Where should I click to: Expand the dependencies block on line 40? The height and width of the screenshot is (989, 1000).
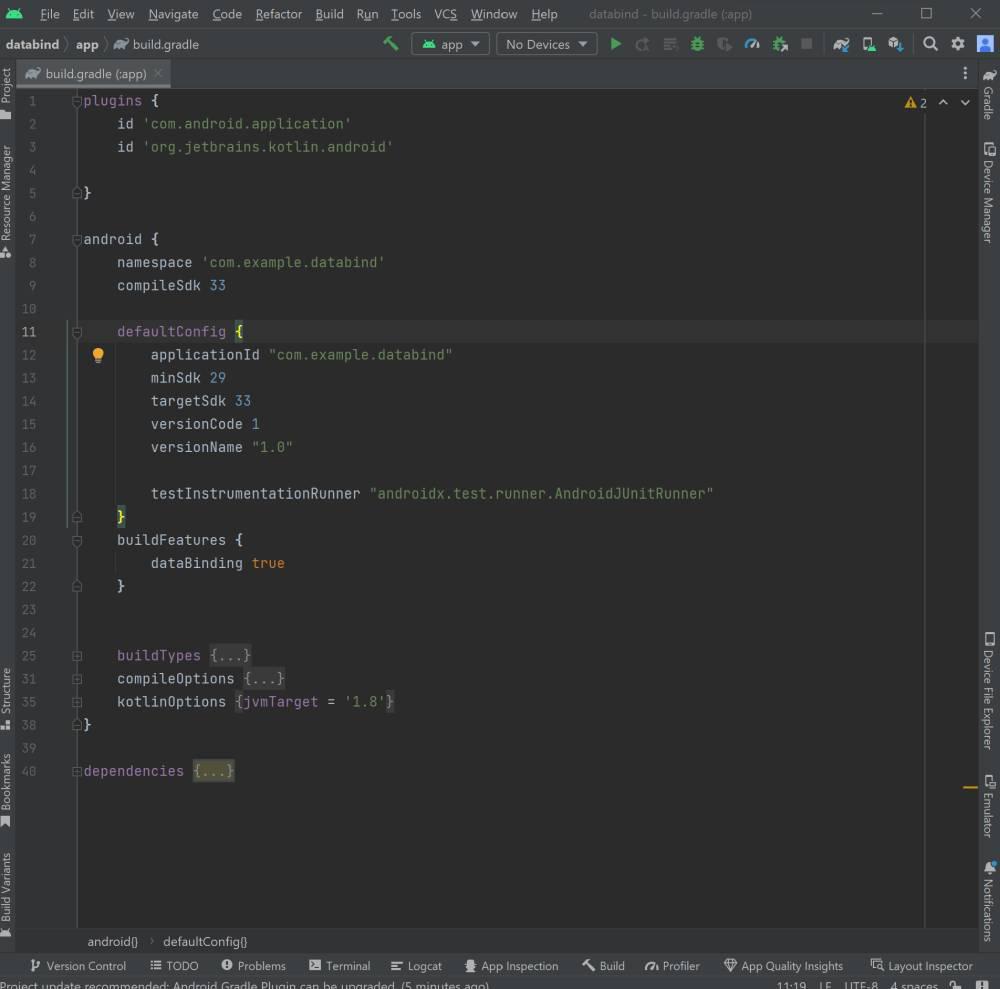click(x=77, y=770)
